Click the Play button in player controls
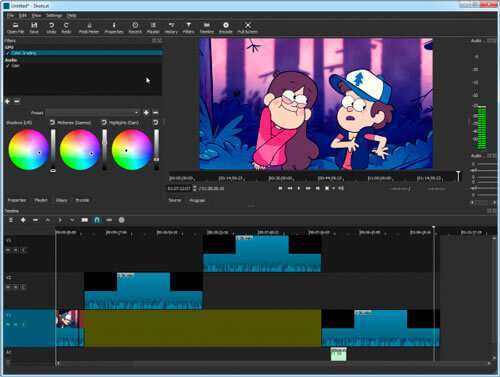Image resolution: width=500 pixels, height=377 pixels. [x=299, y=188]
